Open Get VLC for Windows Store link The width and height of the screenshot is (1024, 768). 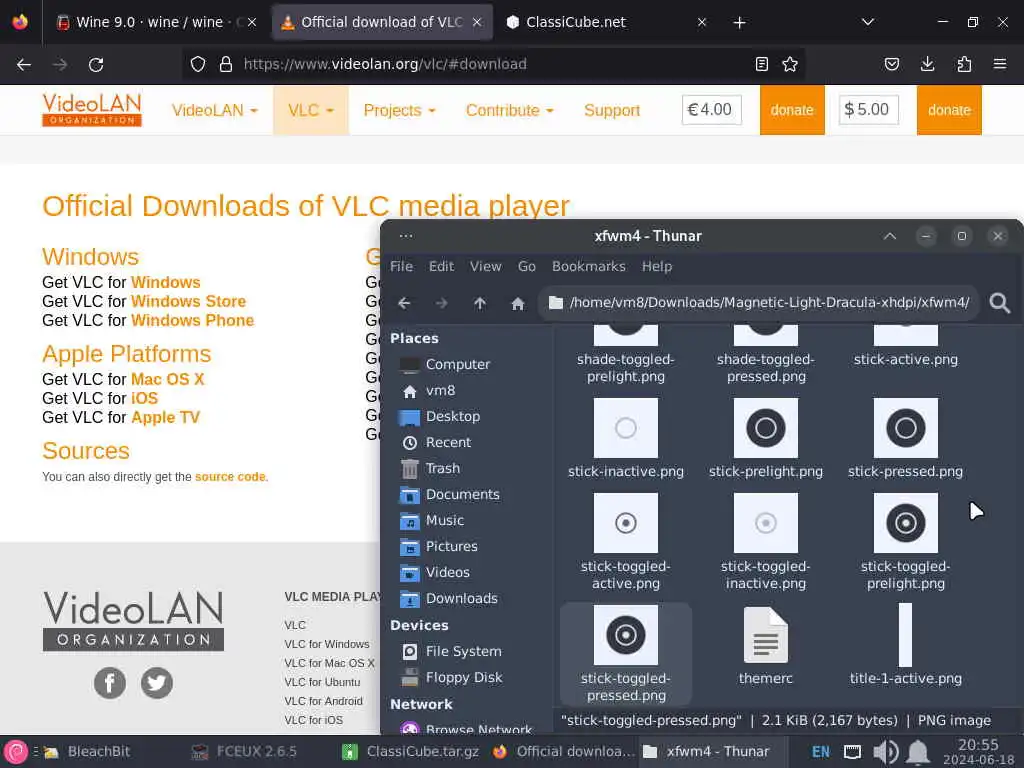(x=188, y=301)
